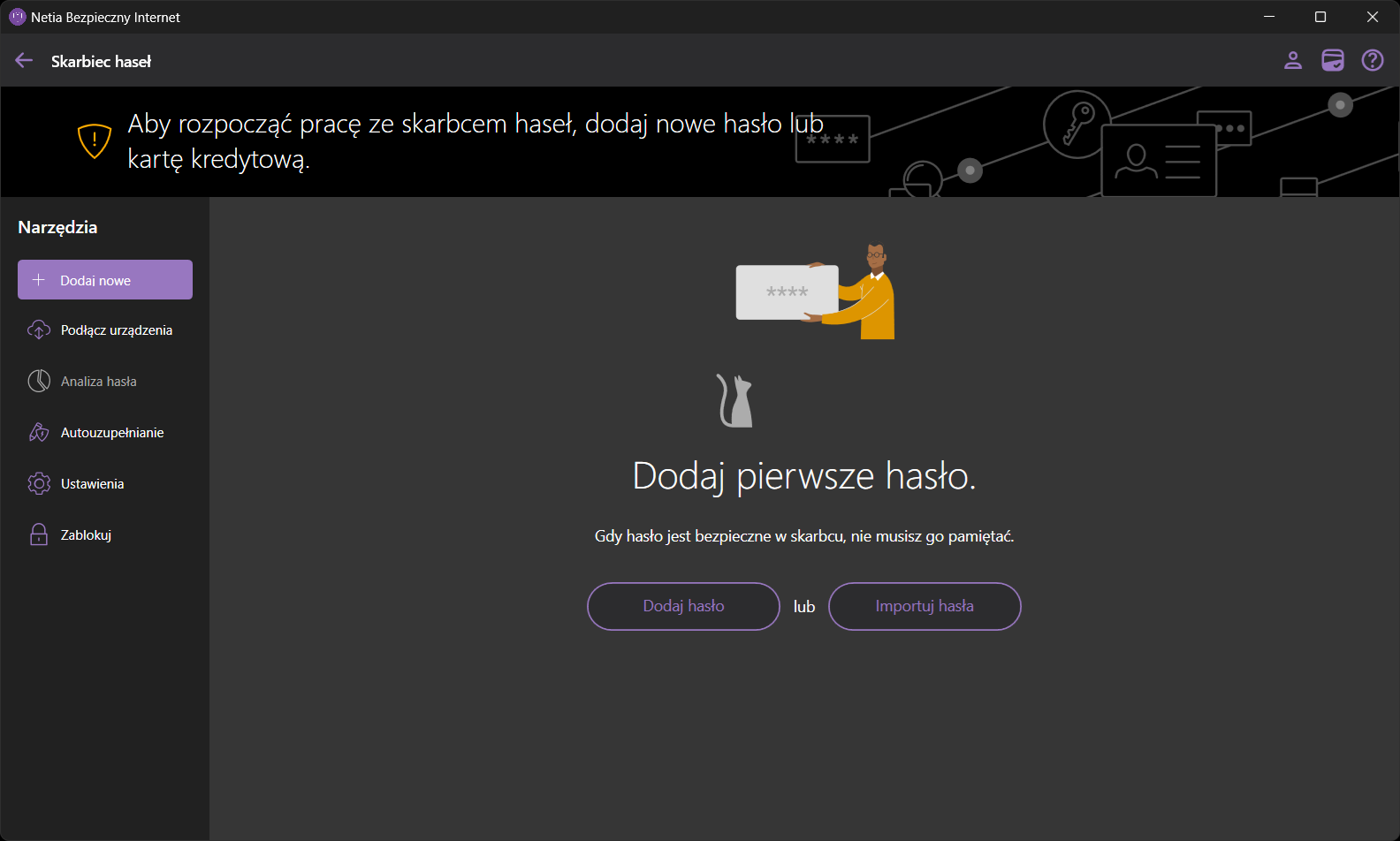Screen dimensions: 1400x841
Task: Open the help question mark icon
Action: tap(1372, 60)
